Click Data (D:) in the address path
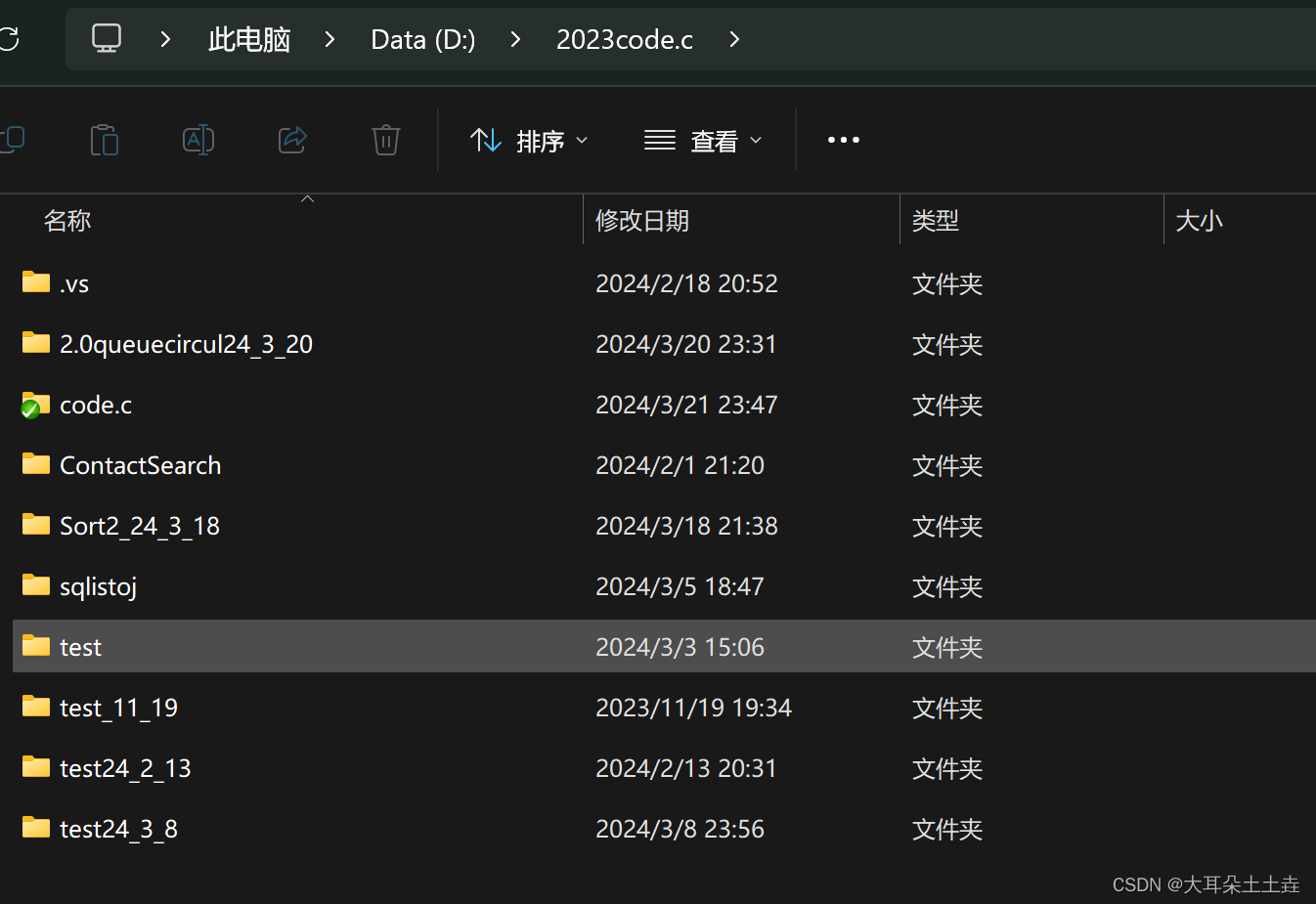 [x=423, y=39]
